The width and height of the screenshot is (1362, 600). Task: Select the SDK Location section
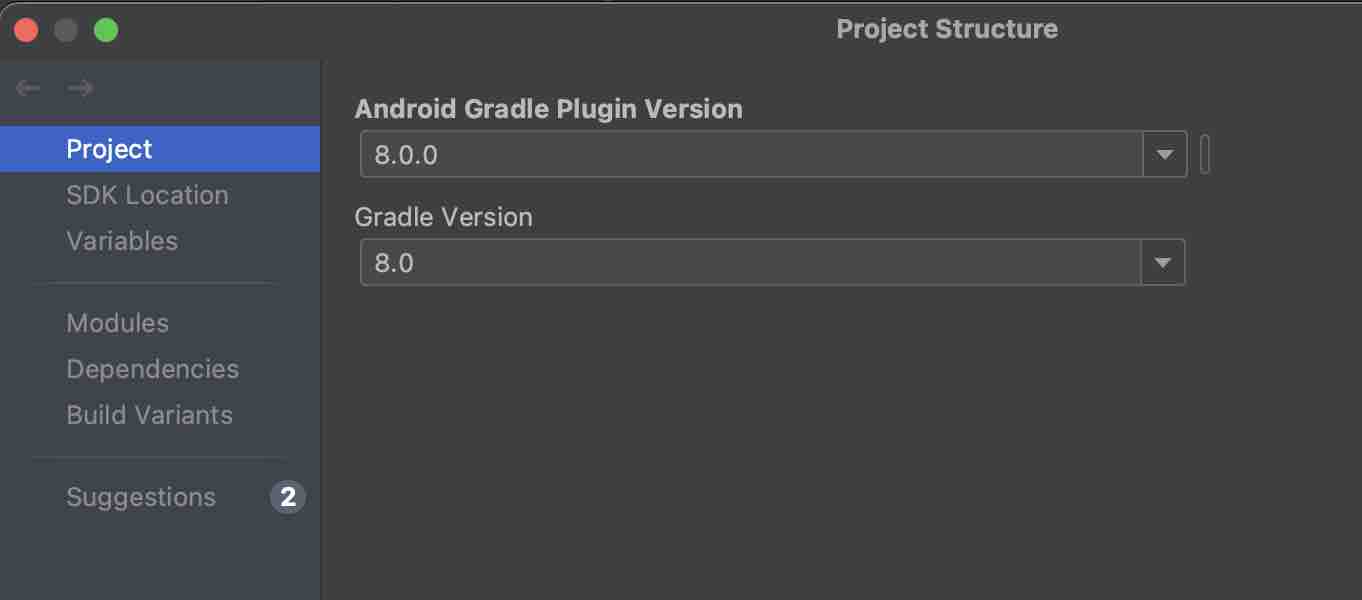146,195
